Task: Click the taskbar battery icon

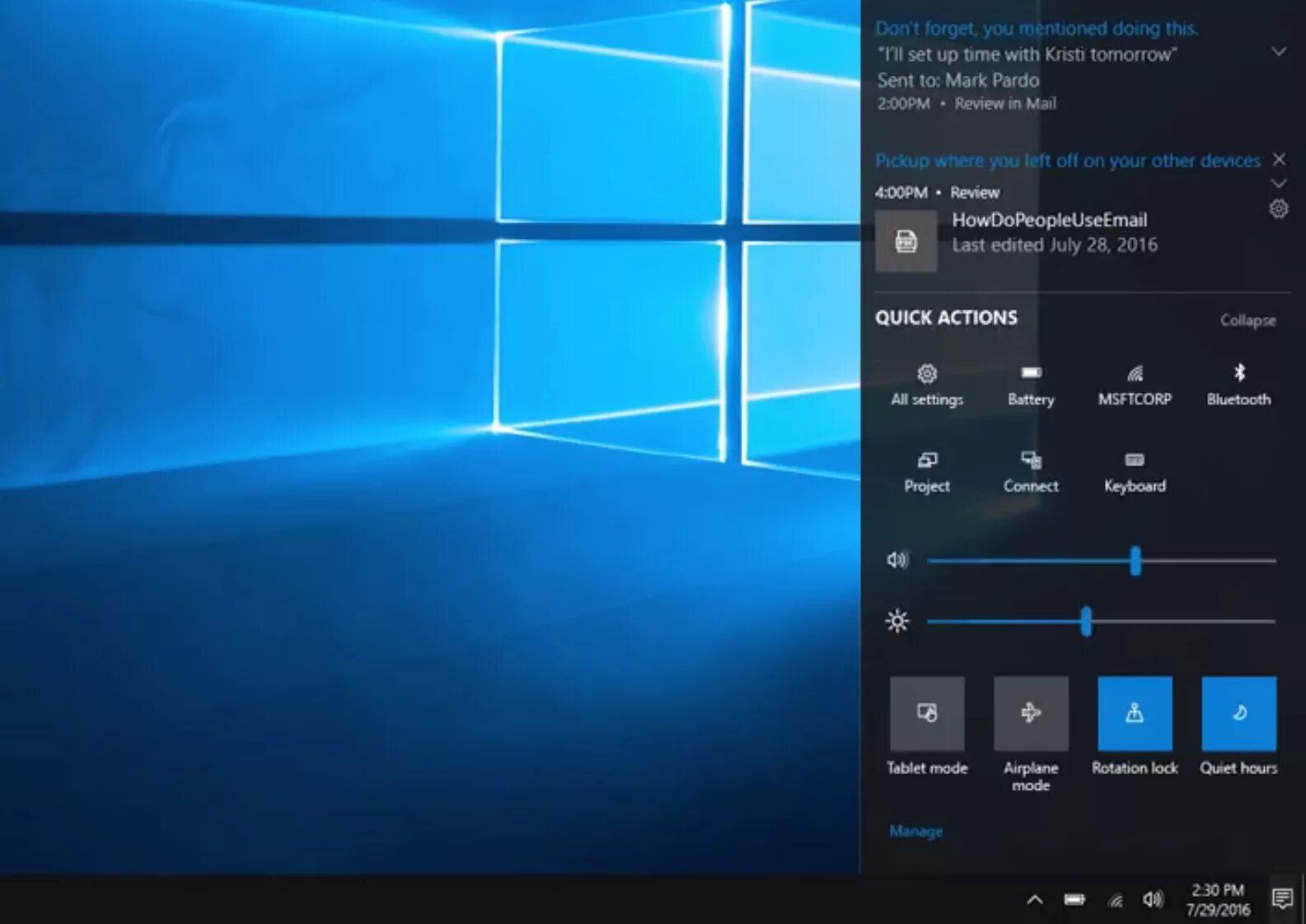Action: click(1074, 899)
